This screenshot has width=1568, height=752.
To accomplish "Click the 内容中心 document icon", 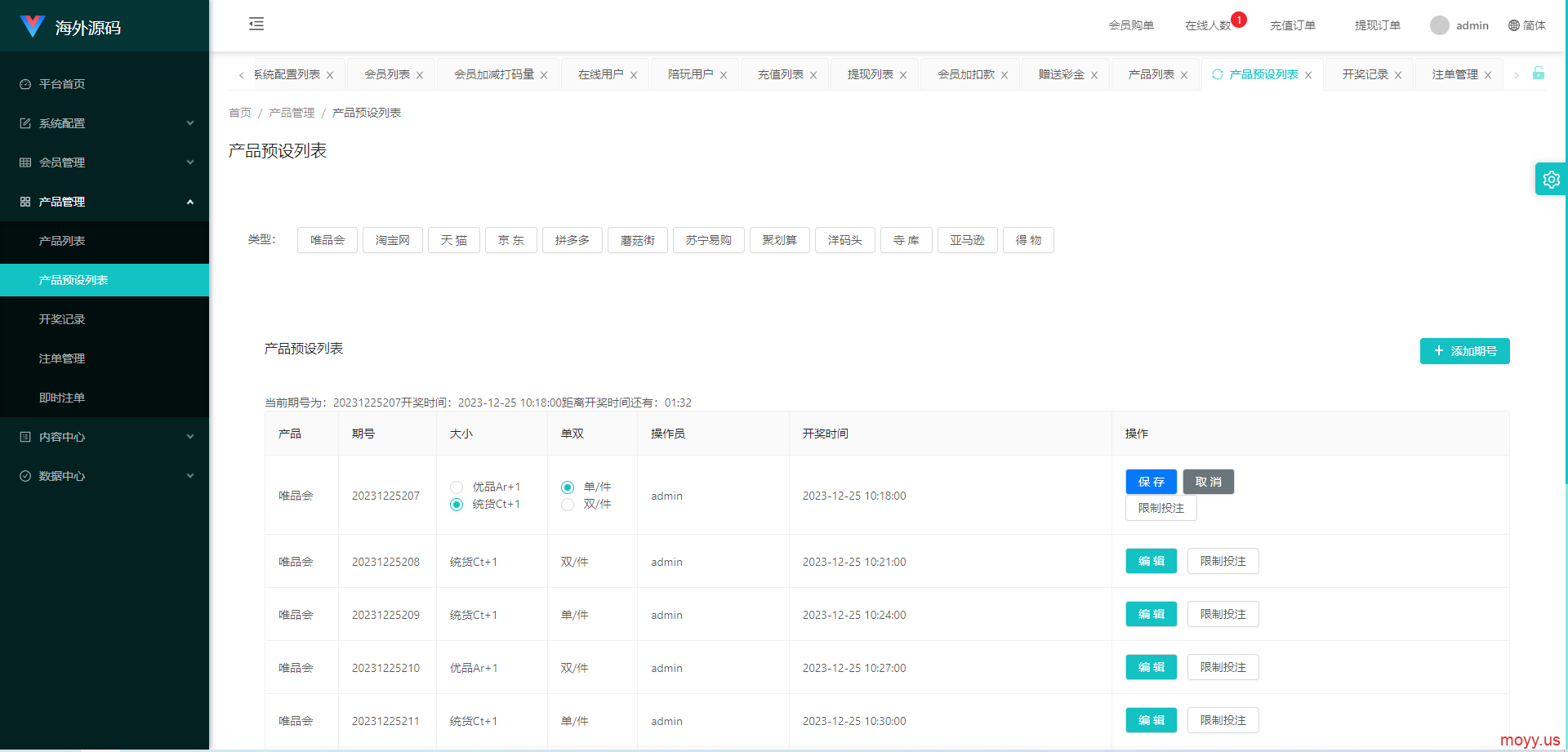I will (x=25, y=437).
